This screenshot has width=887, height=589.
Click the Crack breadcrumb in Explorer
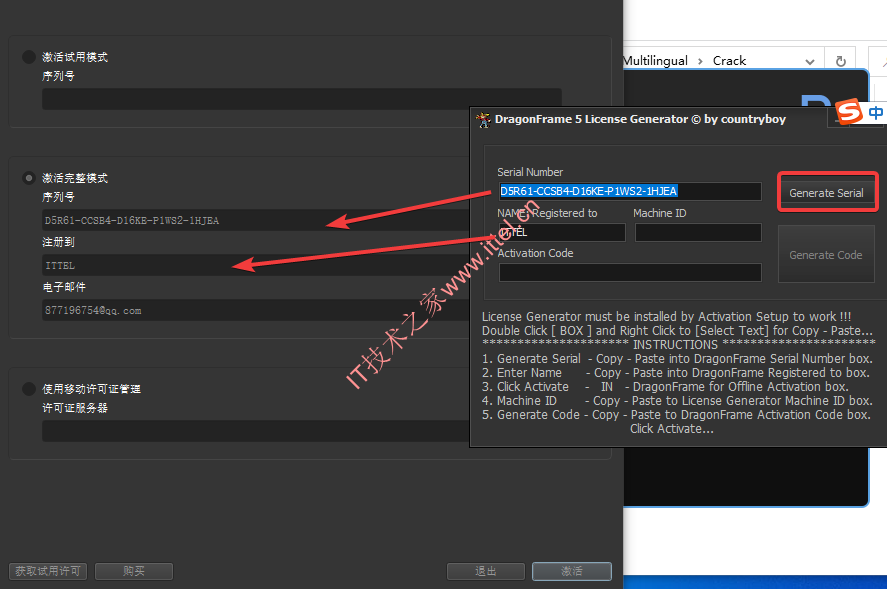click(729, 61)
